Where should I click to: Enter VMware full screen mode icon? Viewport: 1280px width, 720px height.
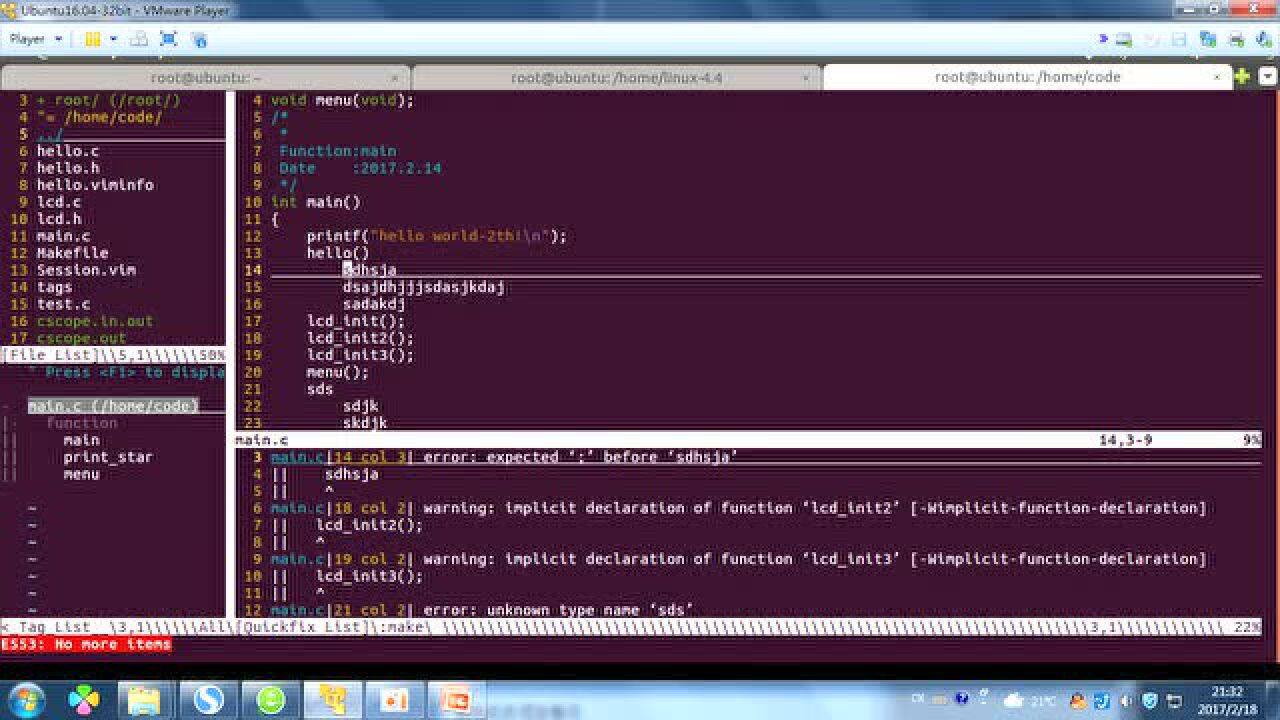click(169, 39)
